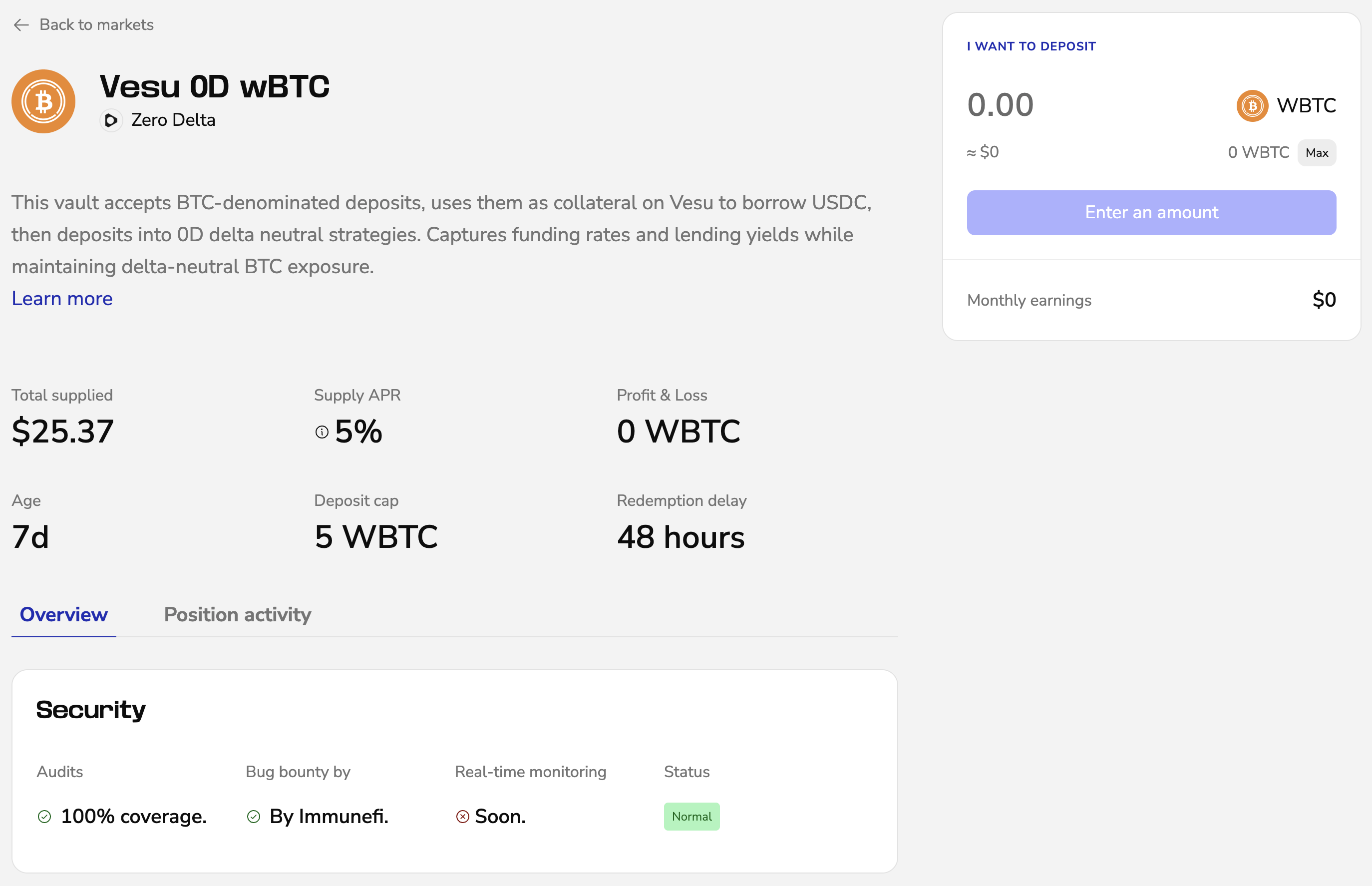Click the Enter an amount button

coord(1151,213)
